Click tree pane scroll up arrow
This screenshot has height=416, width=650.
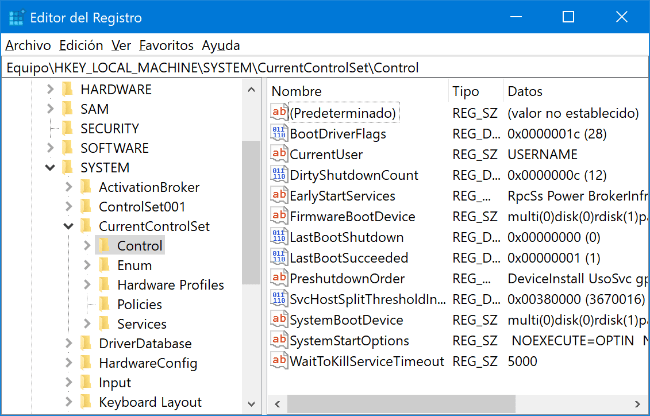(251, 89)
